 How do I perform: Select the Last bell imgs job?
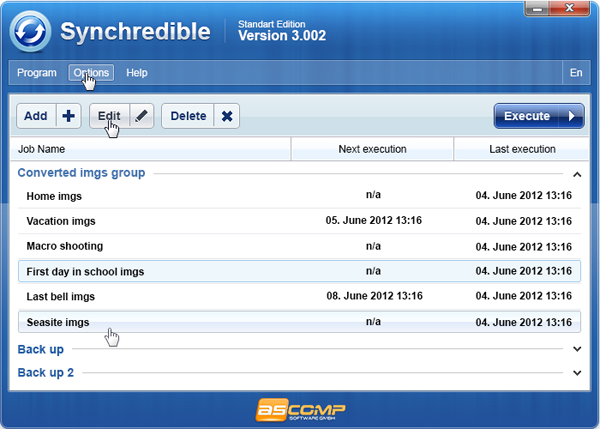tap(61, 297)
